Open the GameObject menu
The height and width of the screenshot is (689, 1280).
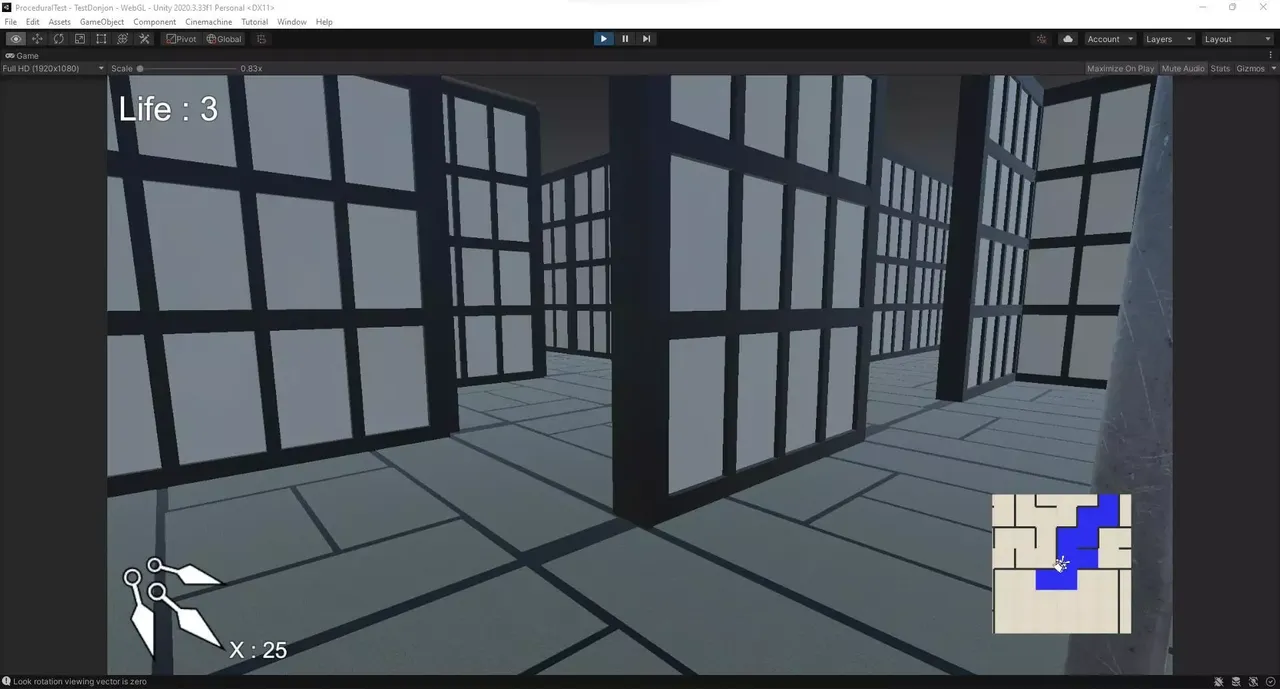102,22
